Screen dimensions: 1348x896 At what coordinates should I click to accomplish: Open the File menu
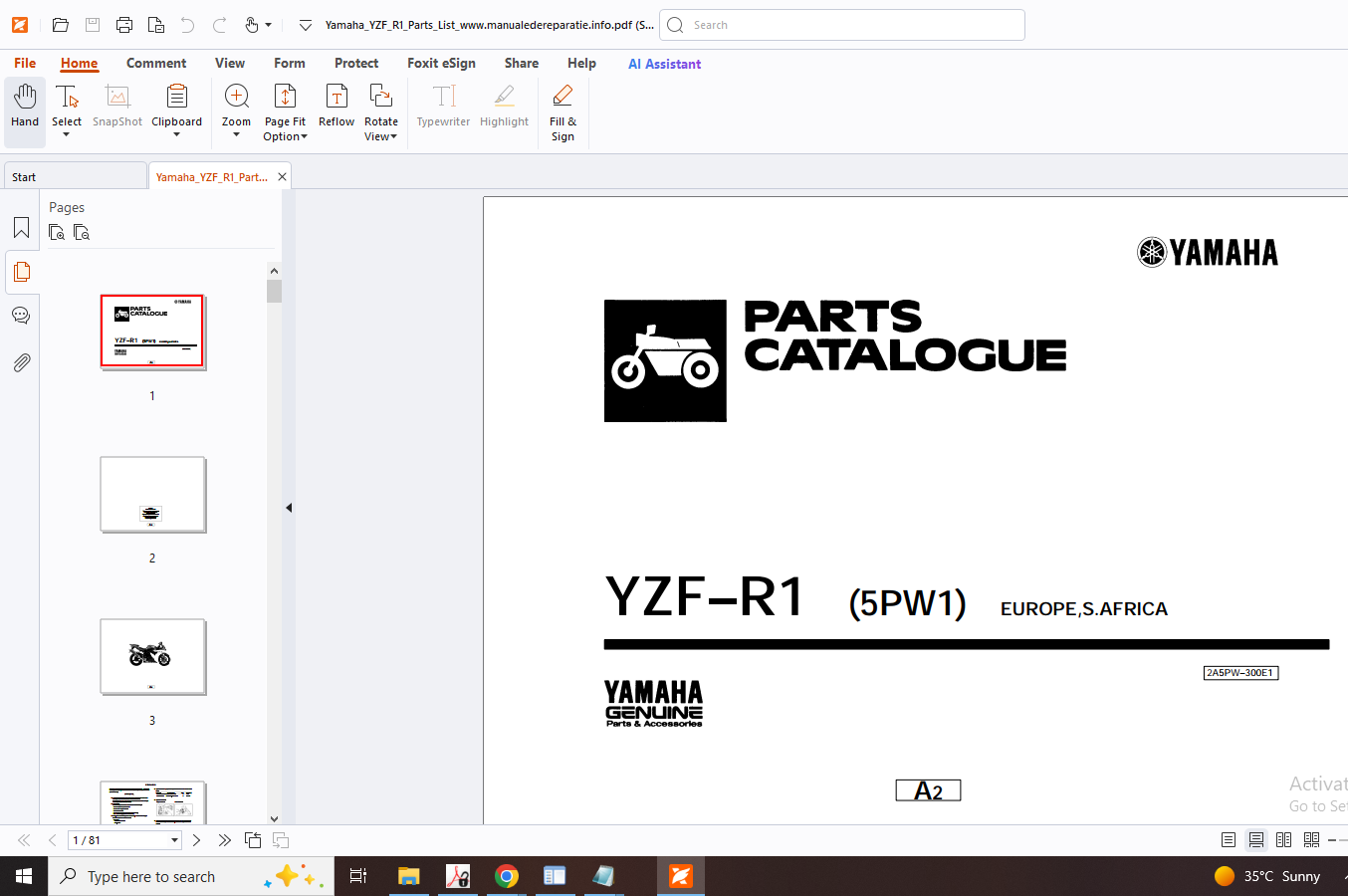(x=25, y=63)
